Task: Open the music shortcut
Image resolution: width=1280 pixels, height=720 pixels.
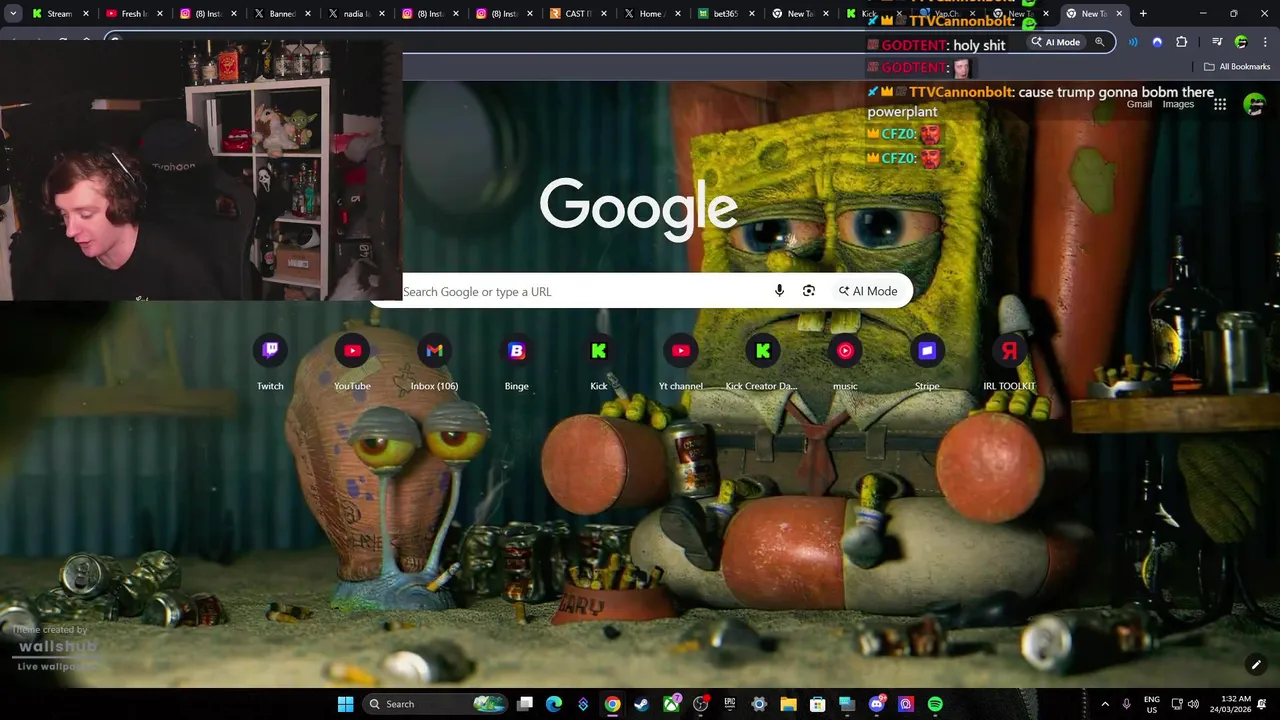Action: pos(845,362)
